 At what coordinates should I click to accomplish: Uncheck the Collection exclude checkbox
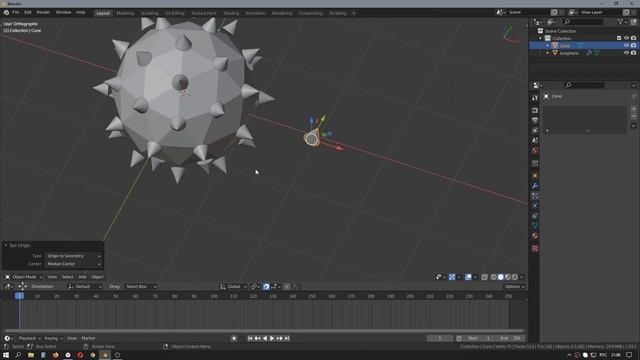click(x=619, y=38)
